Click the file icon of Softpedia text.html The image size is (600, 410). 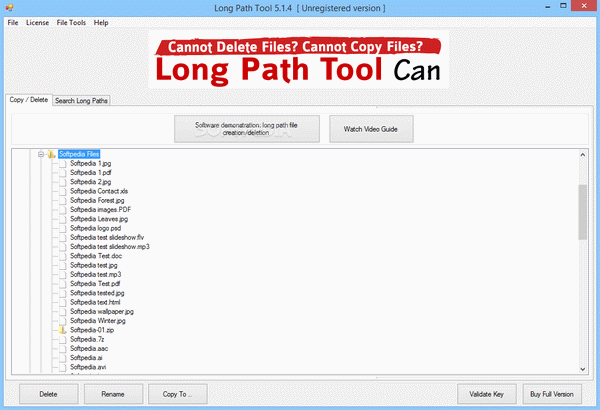point(62,302)
